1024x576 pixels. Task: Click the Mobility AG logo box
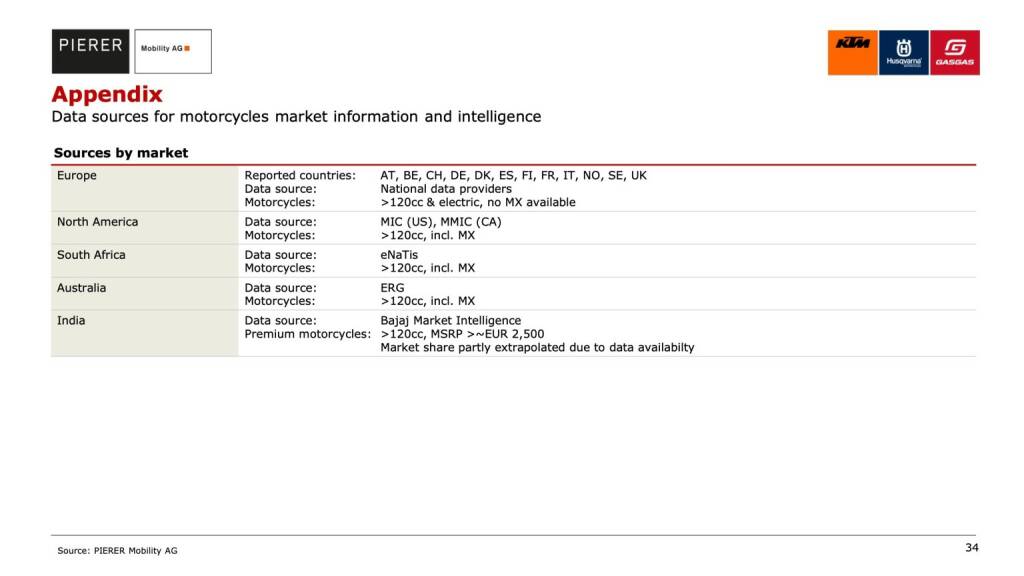pos(172,51)
